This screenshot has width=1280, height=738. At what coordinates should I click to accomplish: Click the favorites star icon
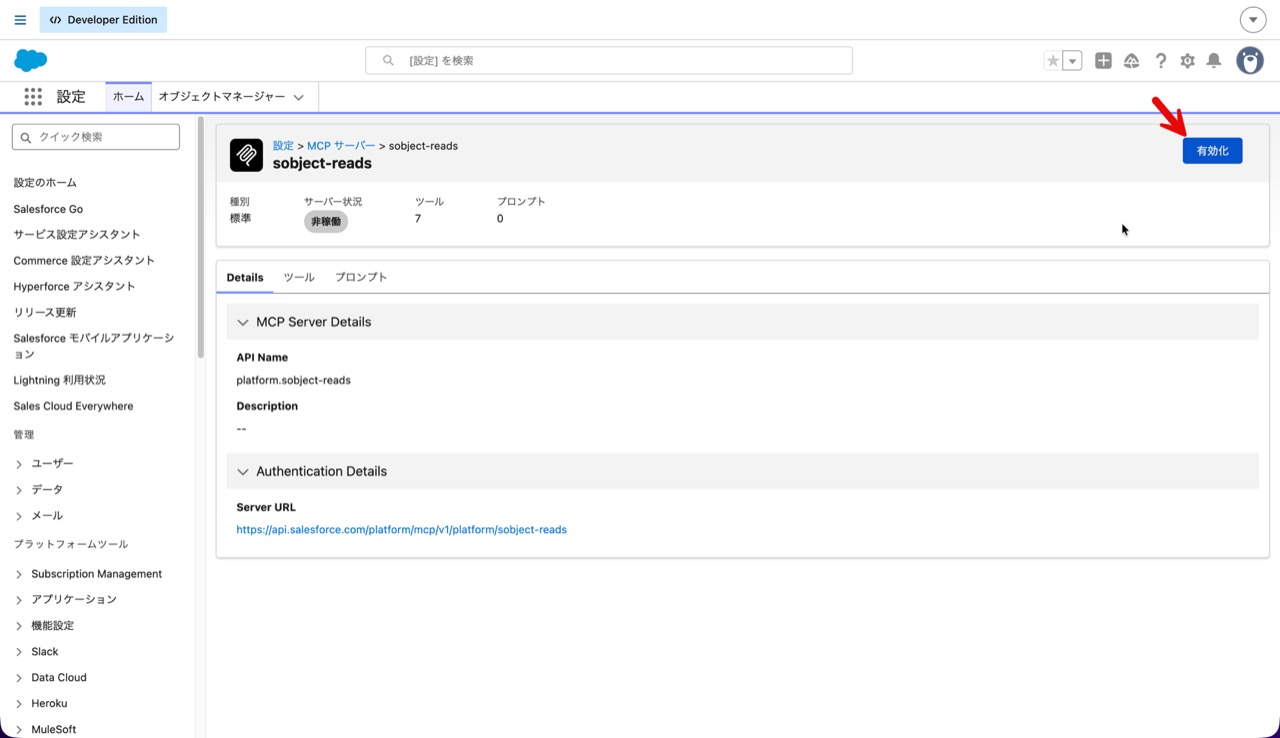[1053, 61]
